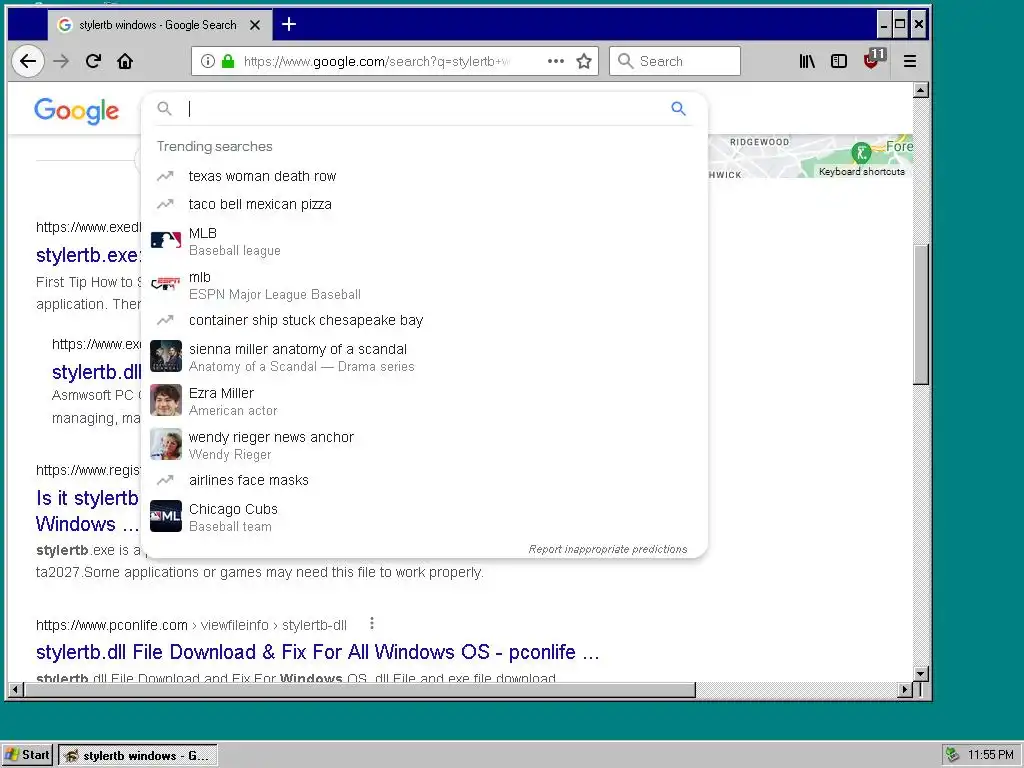Click Report inappropriate predictions link

(607, 549)
